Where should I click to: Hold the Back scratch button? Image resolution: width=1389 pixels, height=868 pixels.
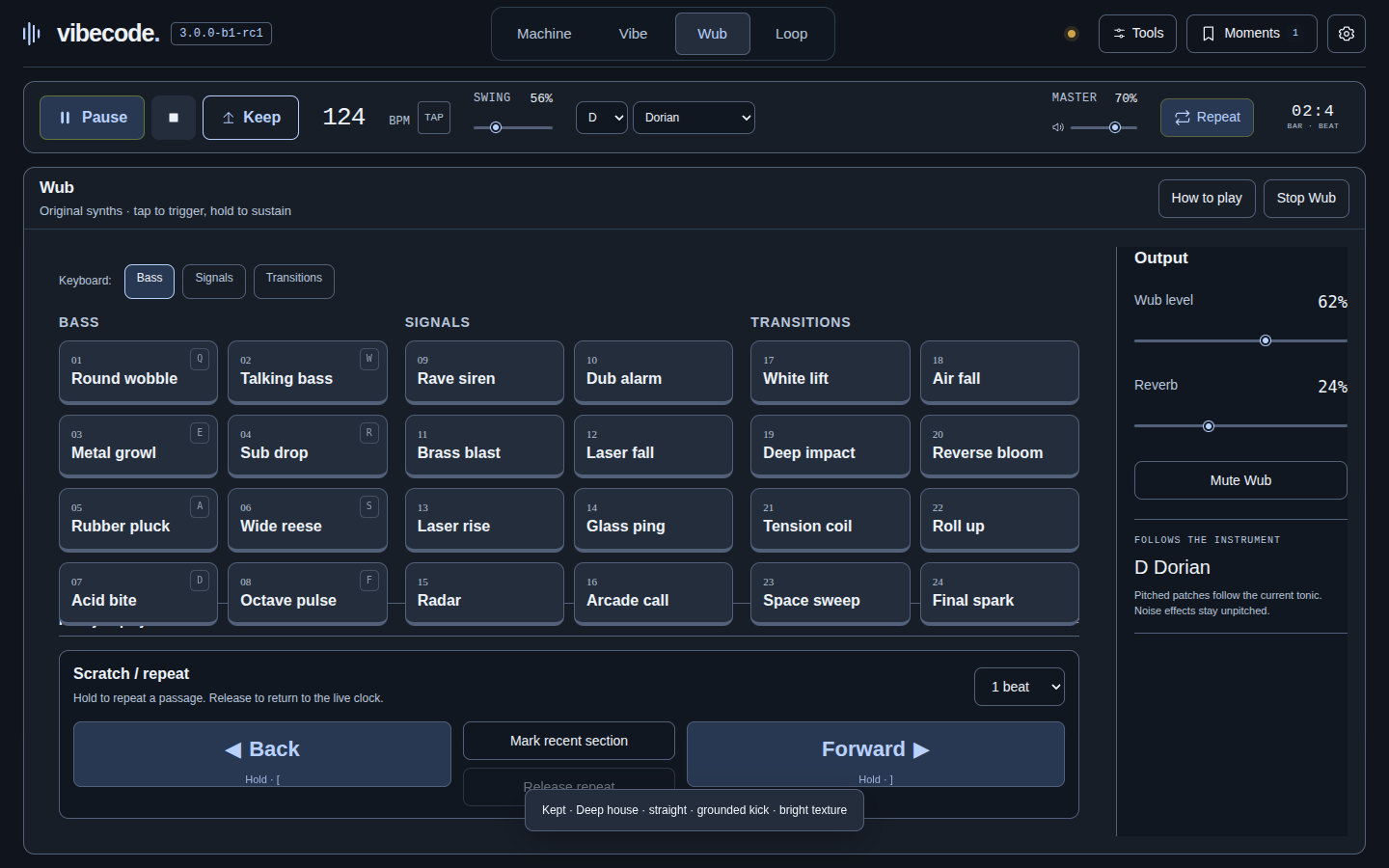tap(262, 754)
